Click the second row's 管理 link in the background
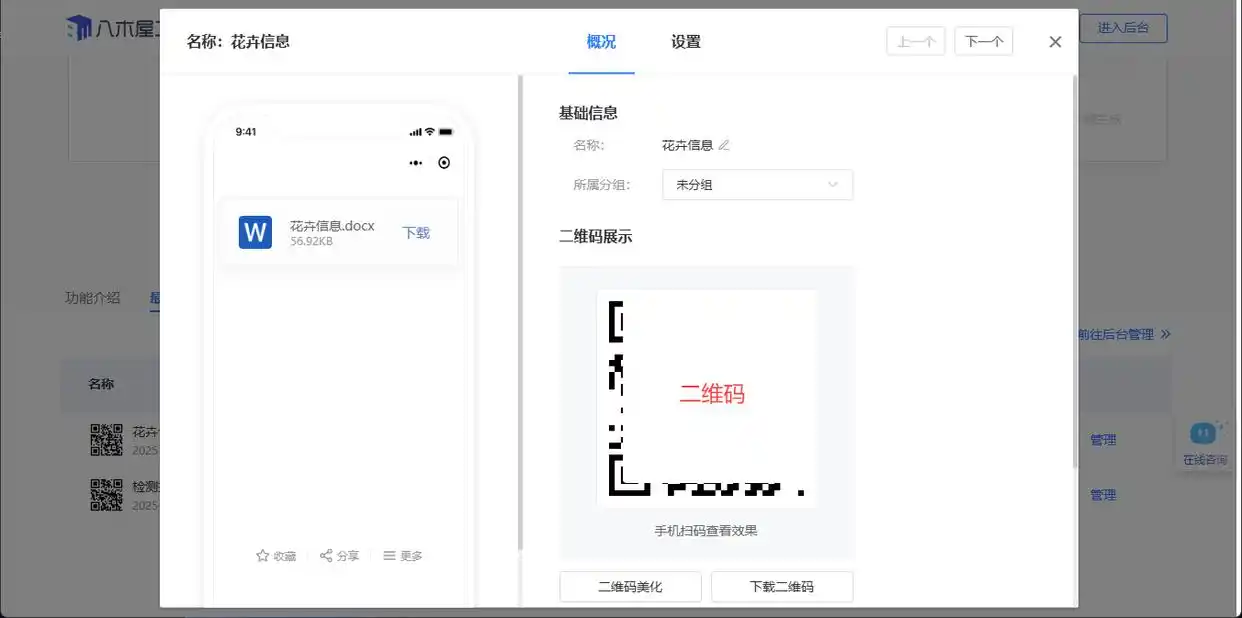 1103,495
